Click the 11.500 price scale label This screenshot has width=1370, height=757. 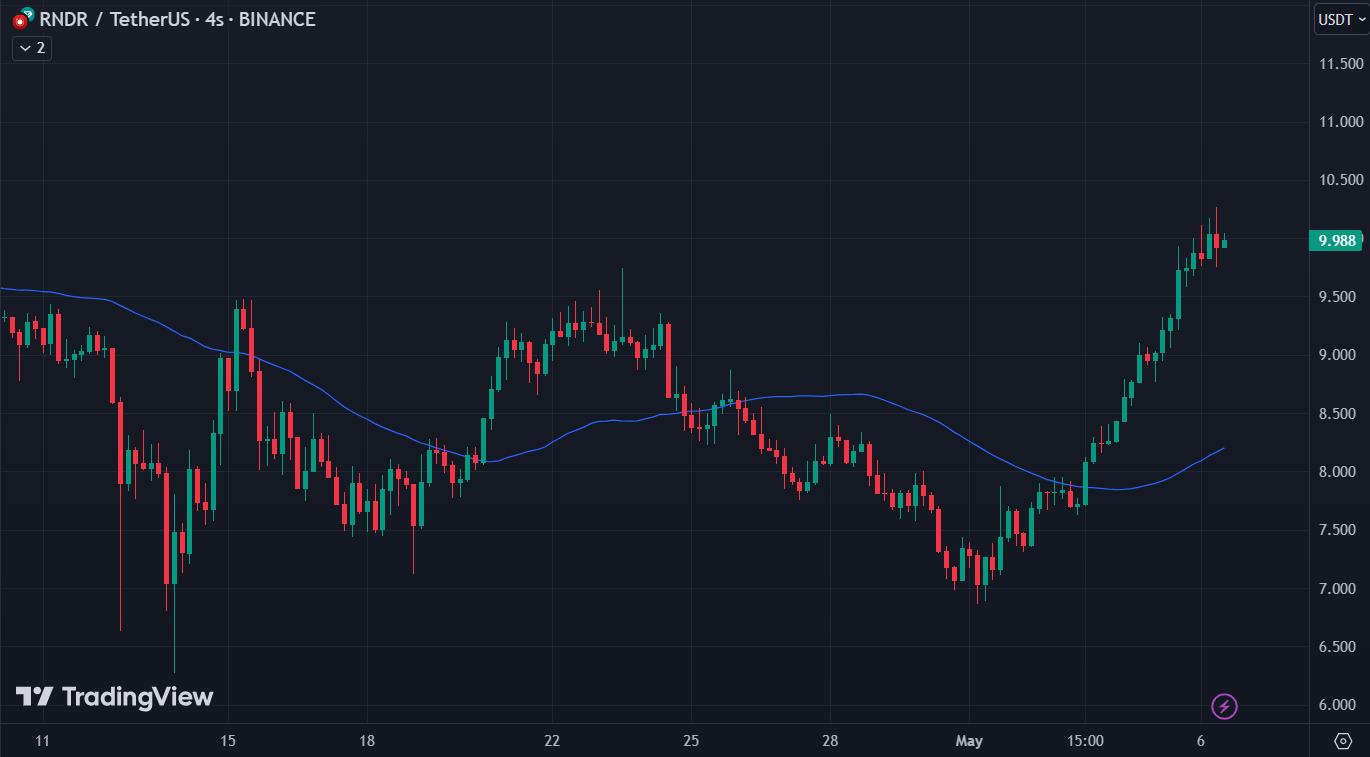point(1341,64)
